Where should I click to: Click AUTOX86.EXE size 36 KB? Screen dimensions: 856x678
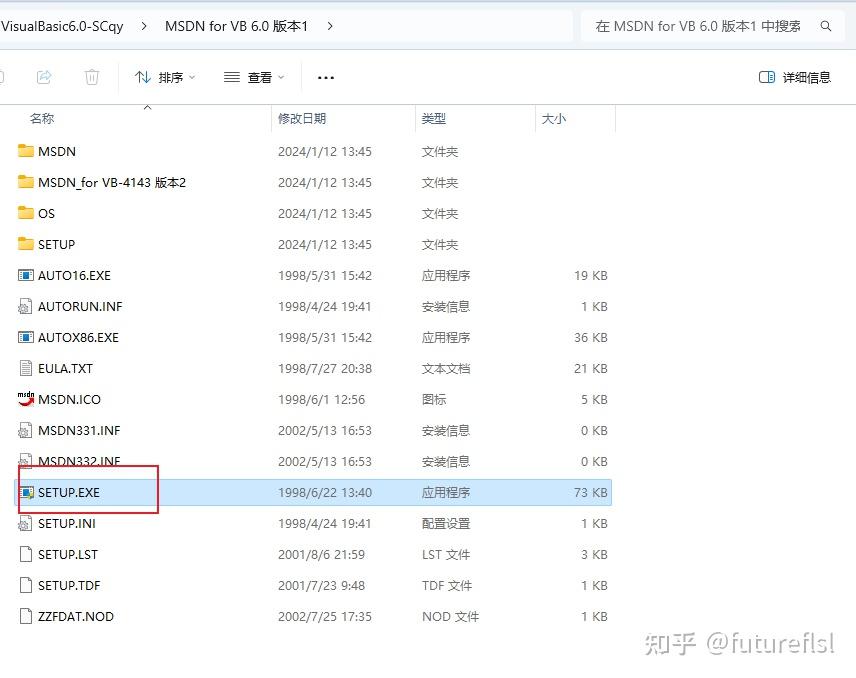pyautogui.click(x=591, y=338)
